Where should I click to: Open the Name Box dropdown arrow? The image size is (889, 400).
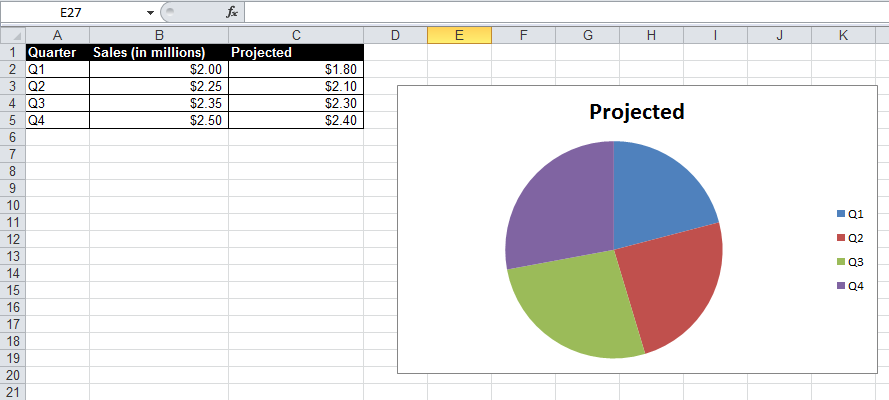(x=150, y=12)
